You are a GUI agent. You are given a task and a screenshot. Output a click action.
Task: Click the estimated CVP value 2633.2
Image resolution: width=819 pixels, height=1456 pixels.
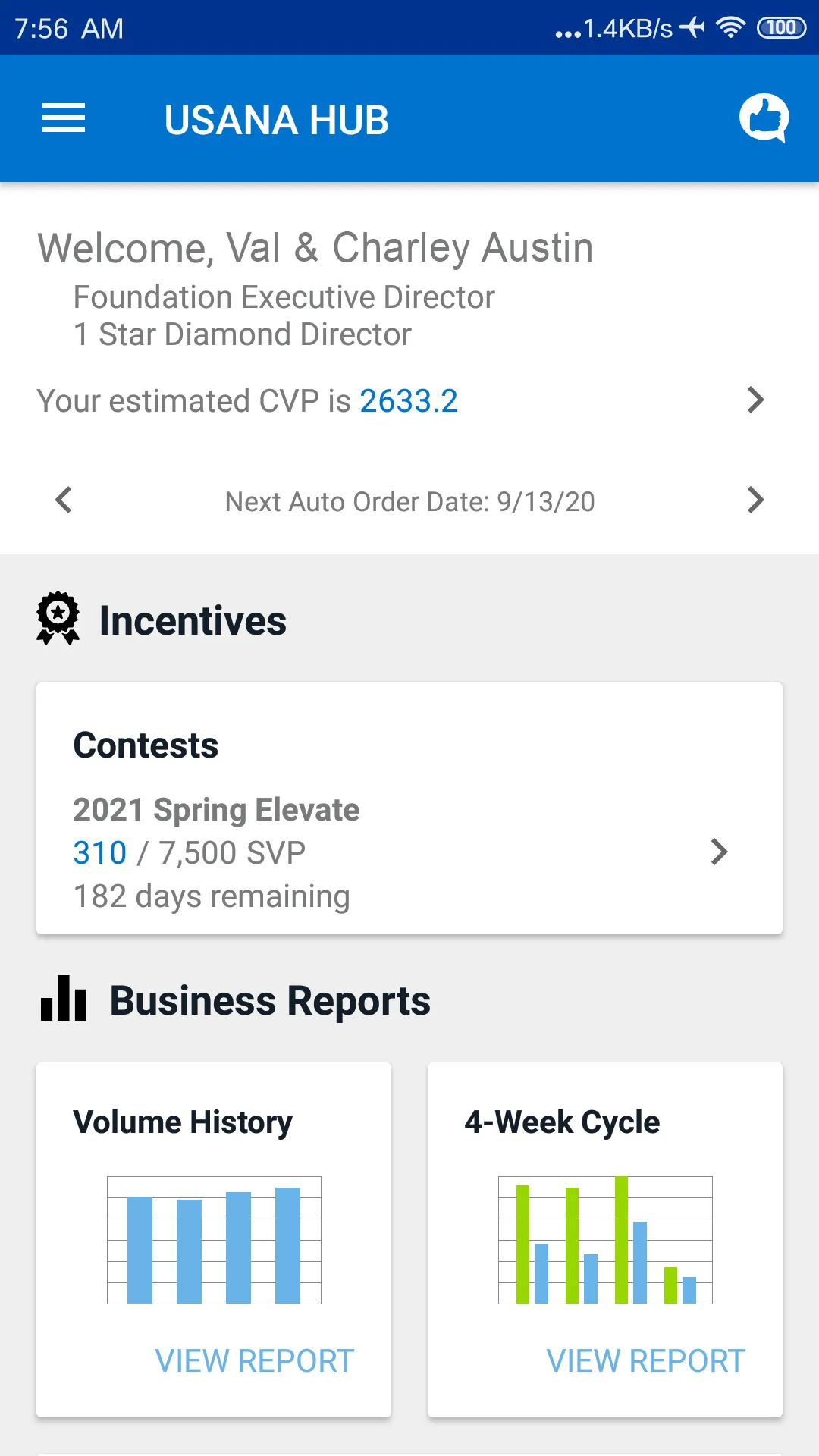pyautogui.click(x=409, y=401)
